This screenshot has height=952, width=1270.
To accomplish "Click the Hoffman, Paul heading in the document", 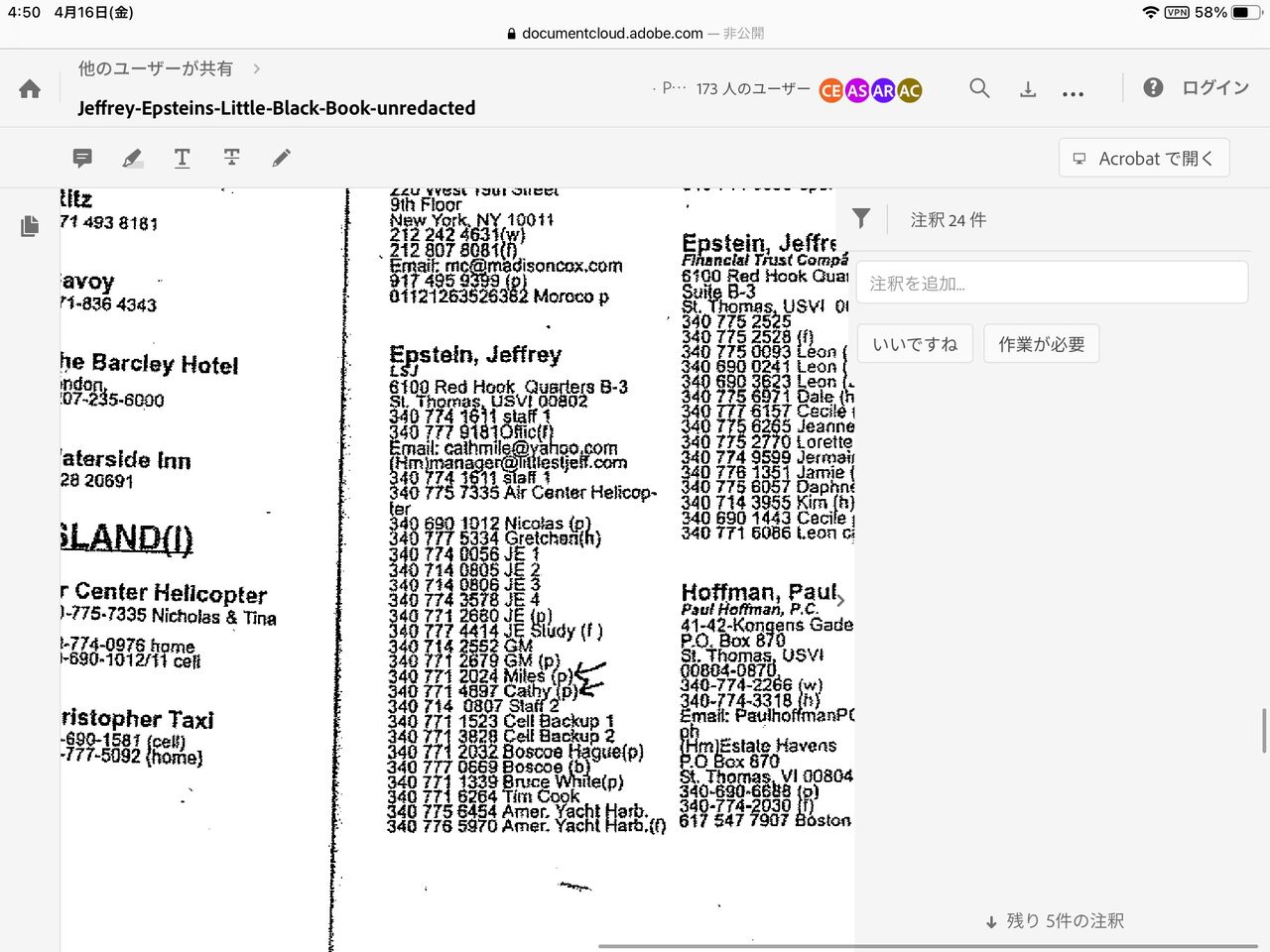I will point(760,593).
